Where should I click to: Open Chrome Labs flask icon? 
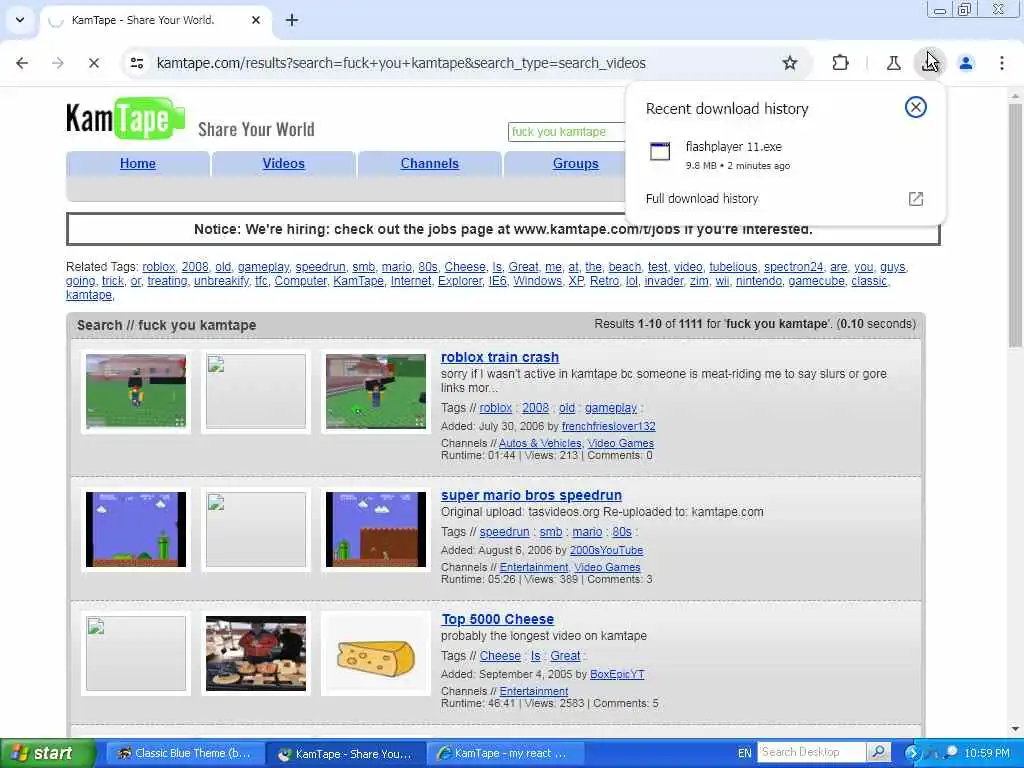click(893, 63)
